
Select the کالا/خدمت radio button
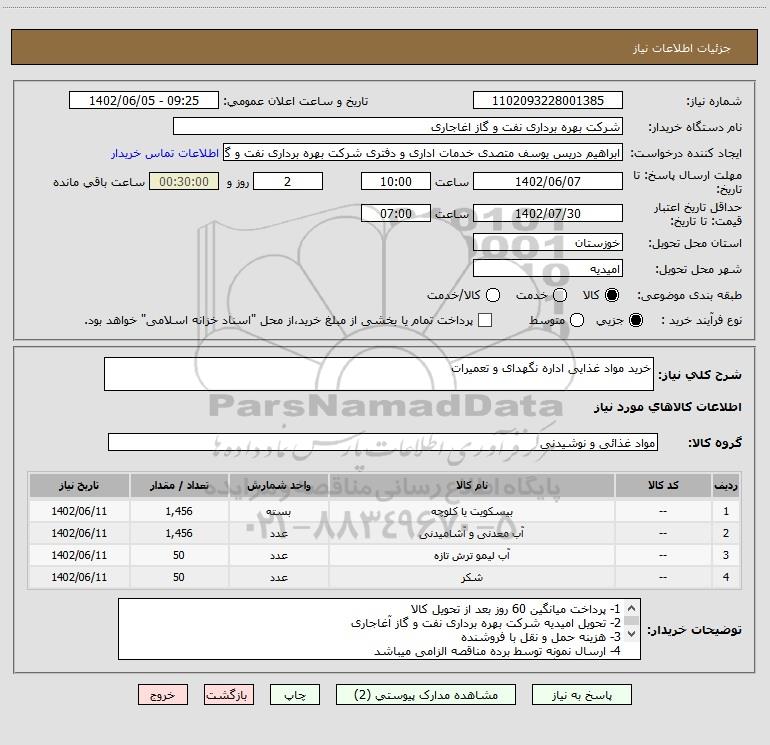pyautogui.click(x=493, y=295)
